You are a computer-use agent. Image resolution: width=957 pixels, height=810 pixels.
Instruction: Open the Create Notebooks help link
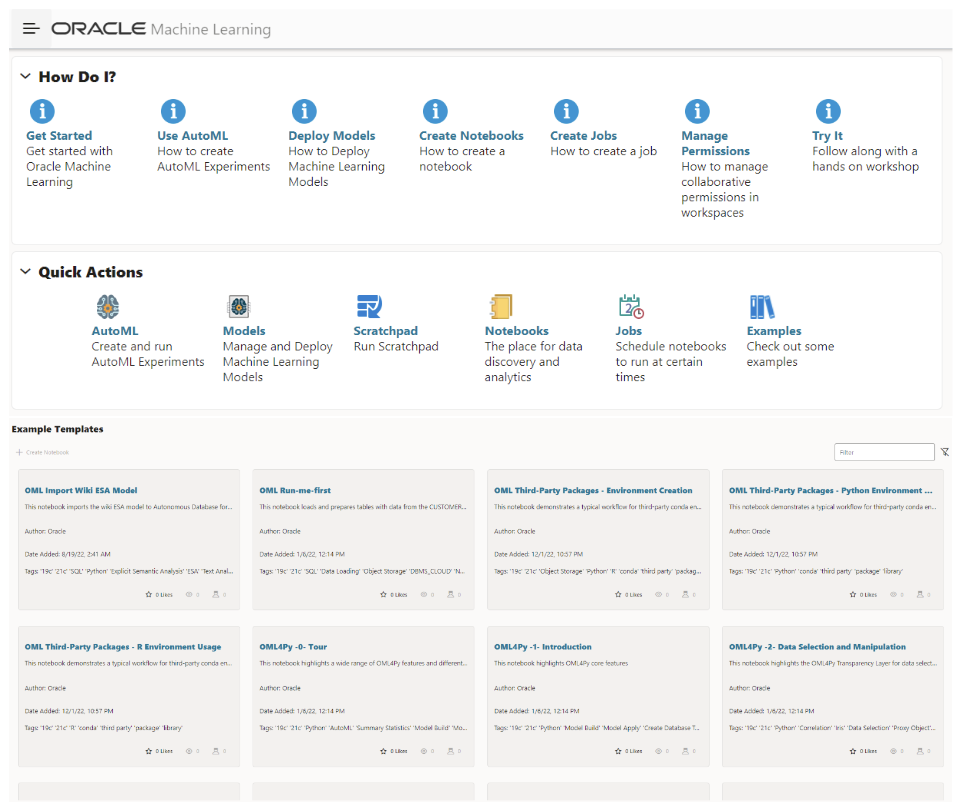[x=471, y=136]
